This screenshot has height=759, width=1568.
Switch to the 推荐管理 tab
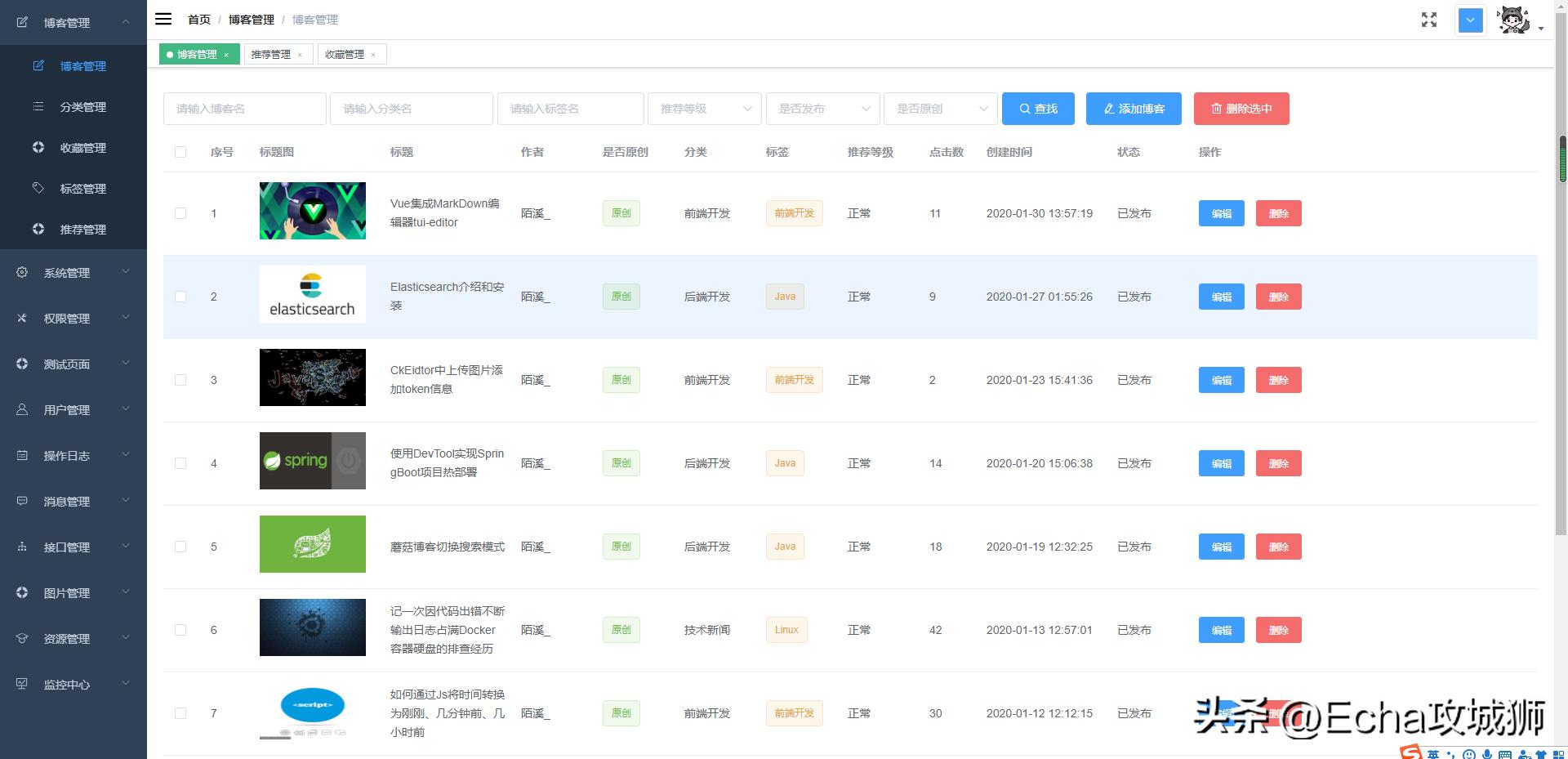click(x=272, y=54)
